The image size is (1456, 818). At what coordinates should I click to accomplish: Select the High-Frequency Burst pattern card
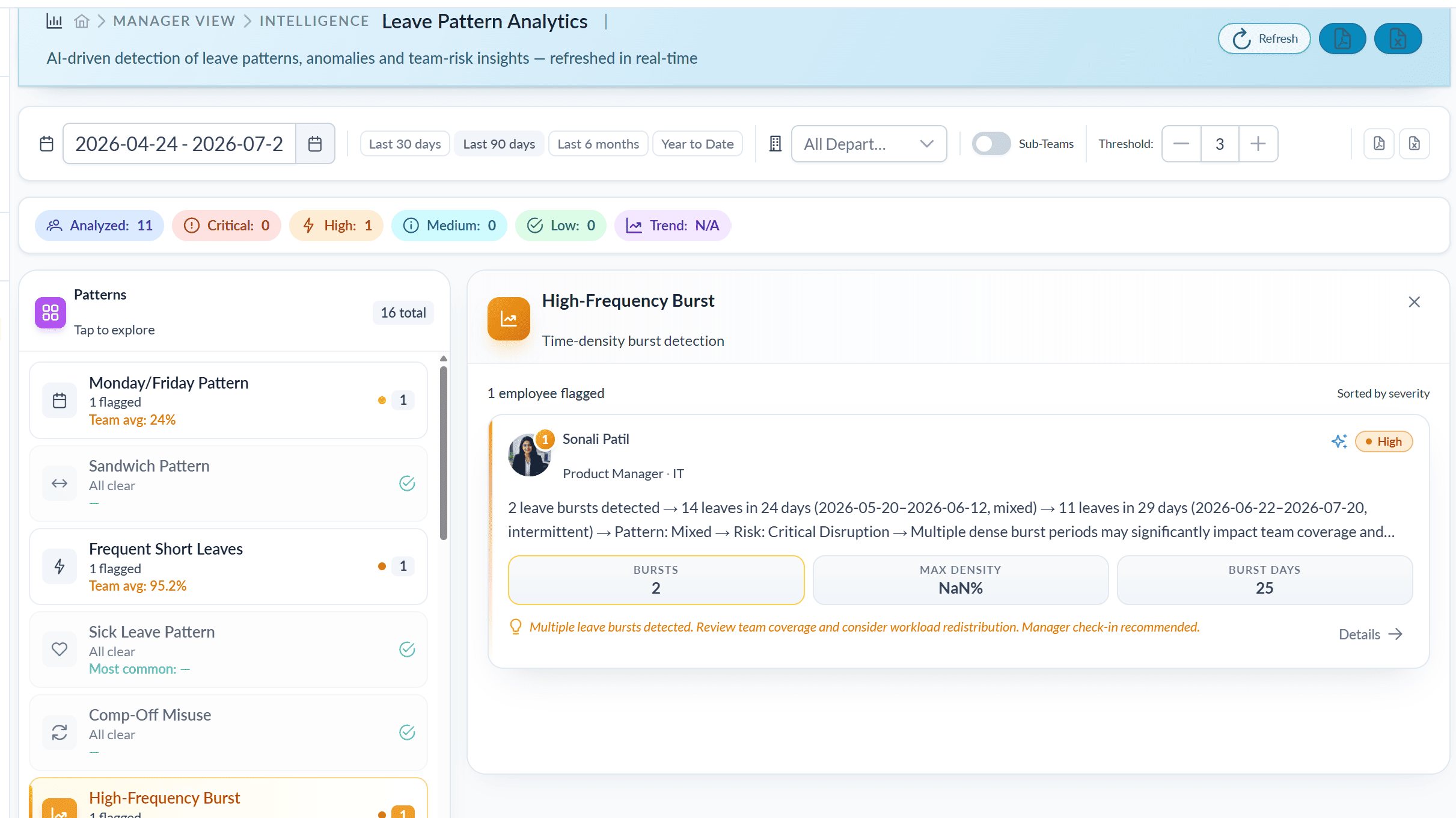click(x=228, y=799)
